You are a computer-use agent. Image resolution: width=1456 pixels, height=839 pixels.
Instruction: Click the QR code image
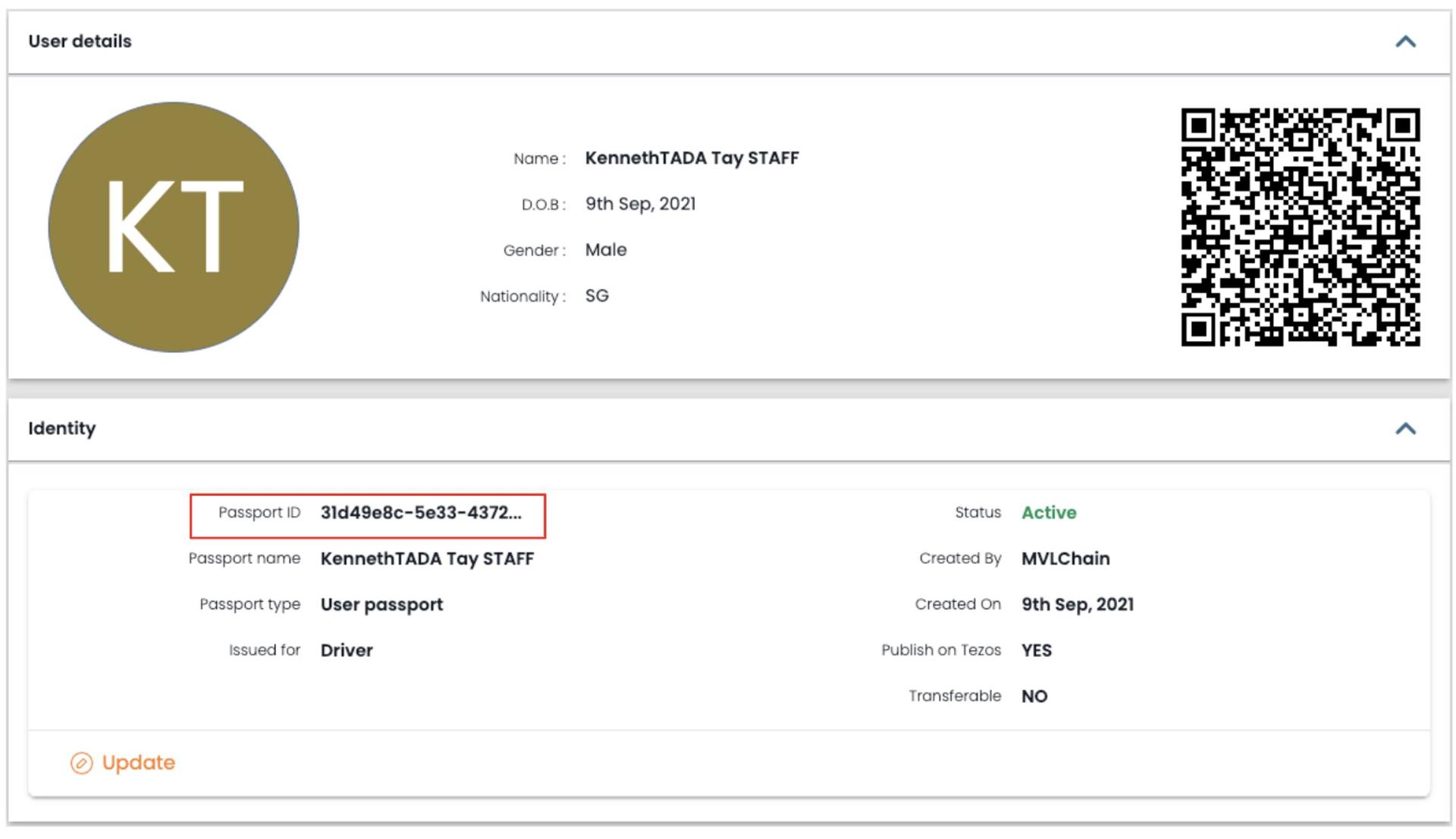1300,227
